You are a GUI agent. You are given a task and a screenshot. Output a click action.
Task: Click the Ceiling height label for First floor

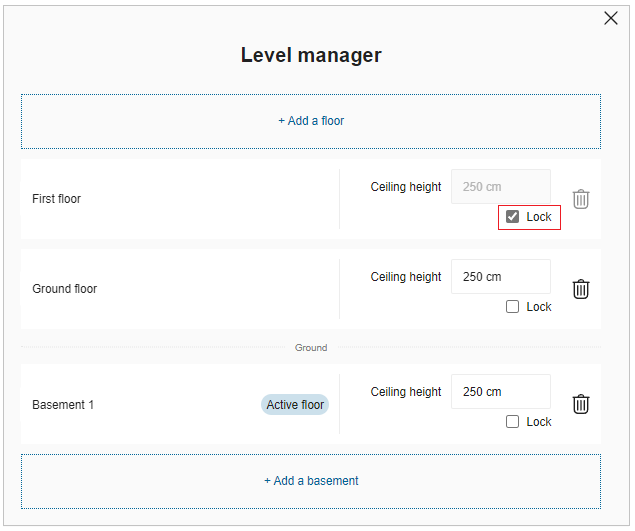click(x=406, y=187)
